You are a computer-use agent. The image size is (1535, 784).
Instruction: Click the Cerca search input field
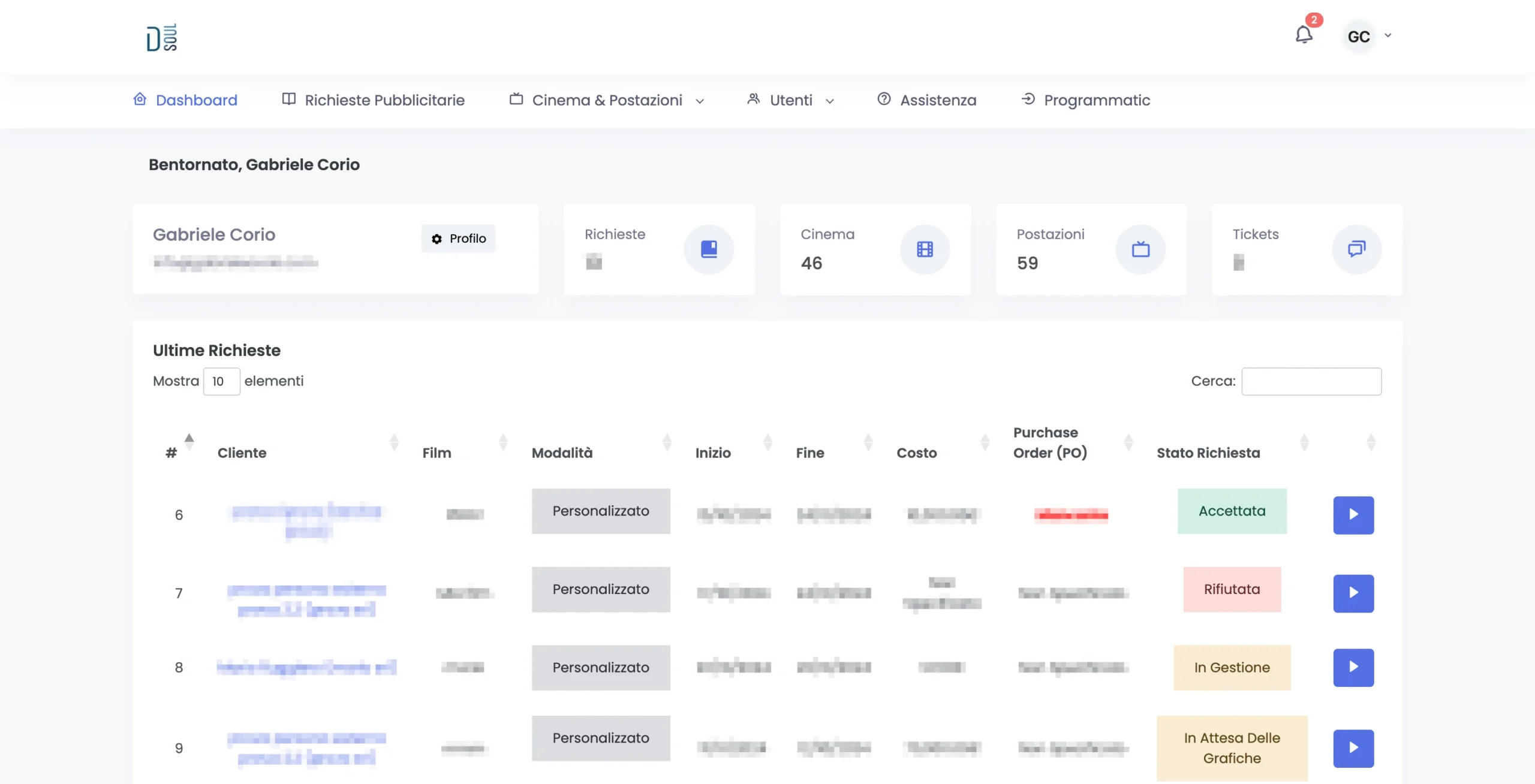(1312, 381)
